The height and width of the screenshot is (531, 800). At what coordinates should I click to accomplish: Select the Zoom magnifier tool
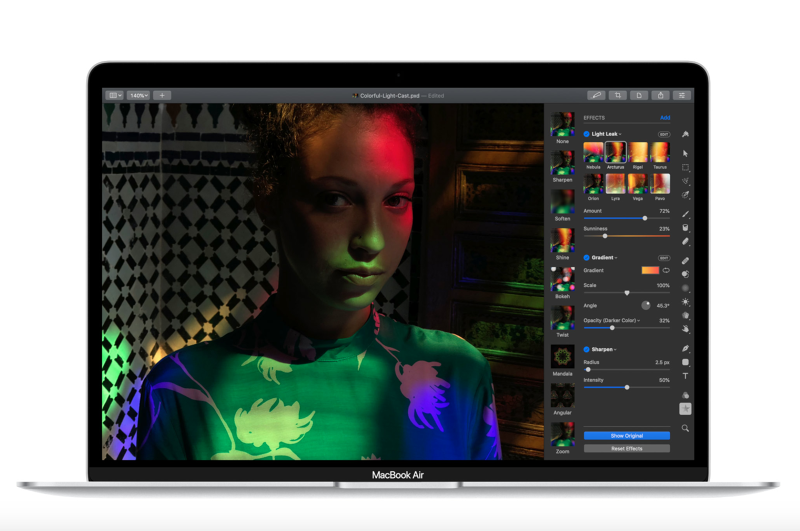[x=685, y=428]
